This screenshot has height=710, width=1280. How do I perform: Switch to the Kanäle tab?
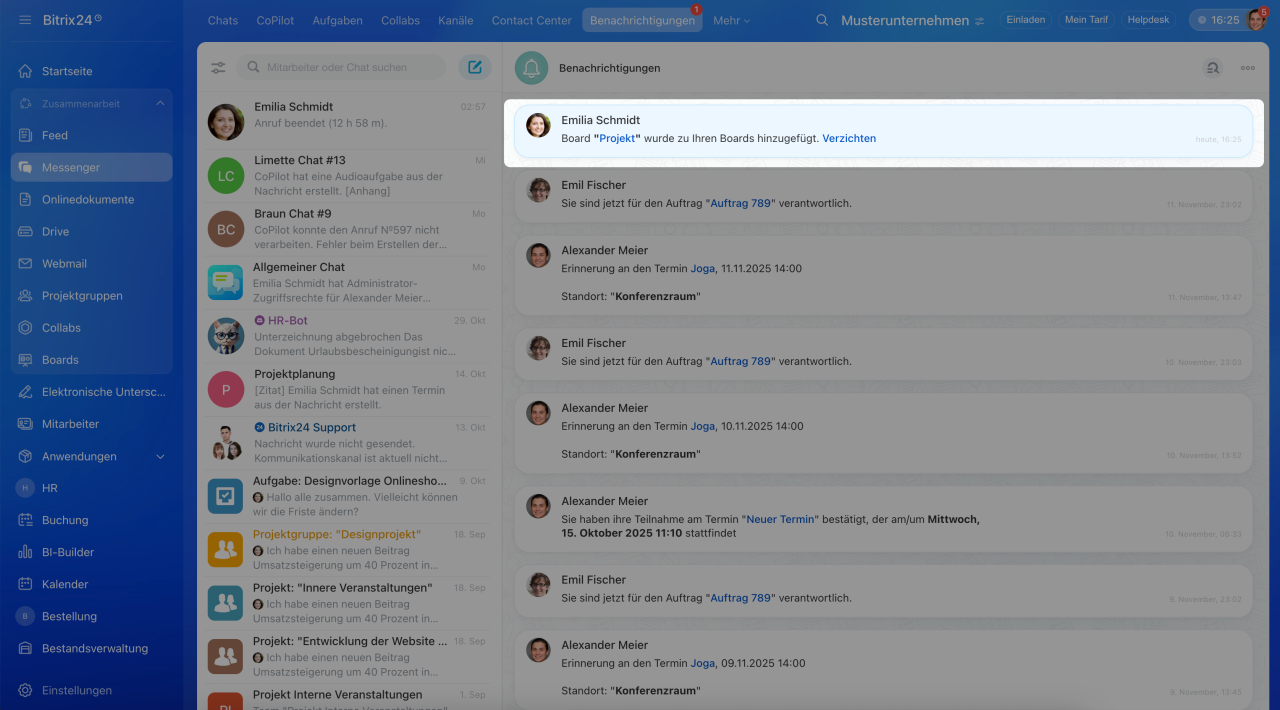[456, 20]
